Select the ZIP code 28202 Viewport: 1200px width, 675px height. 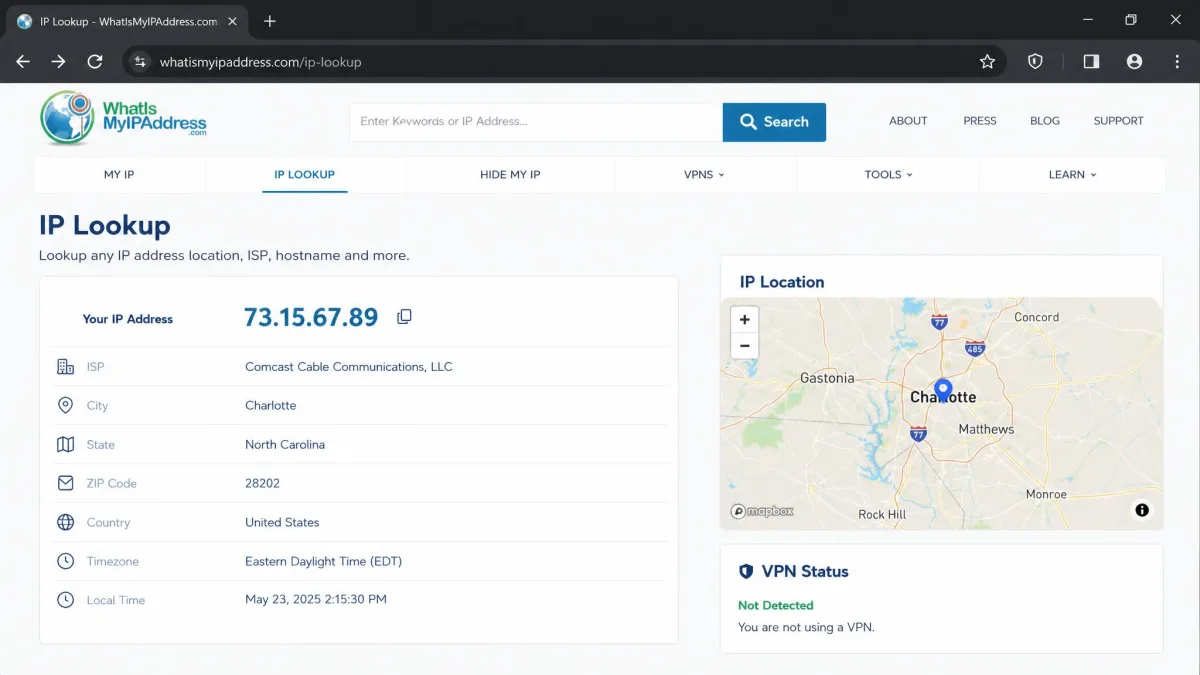(262, 483)
